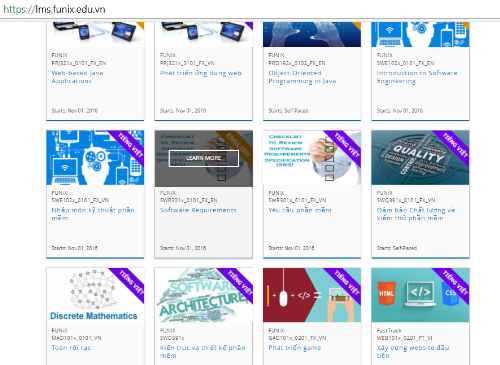Screen dimensions: 500x365
Task: Click the Phát triển game course title
Action: (295, 348)
